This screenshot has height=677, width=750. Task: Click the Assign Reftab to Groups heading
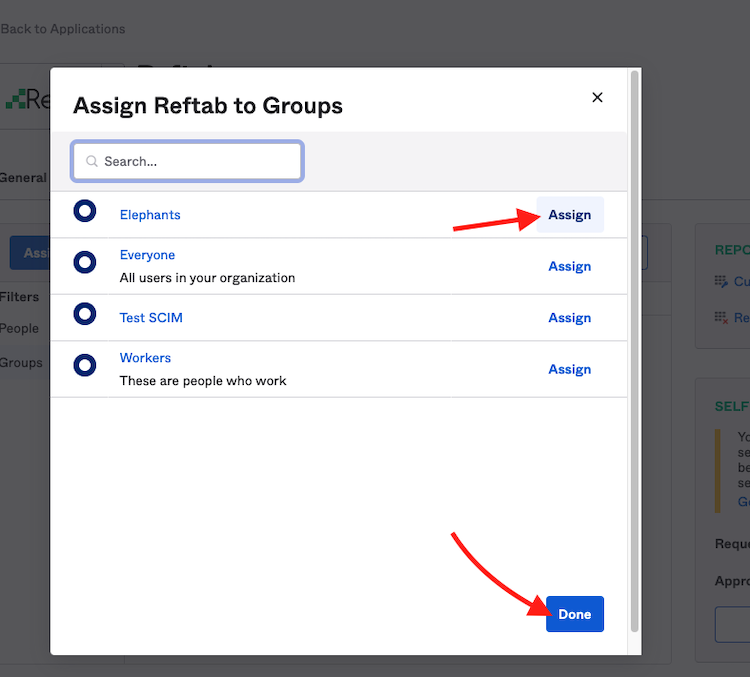click(208, 106)
